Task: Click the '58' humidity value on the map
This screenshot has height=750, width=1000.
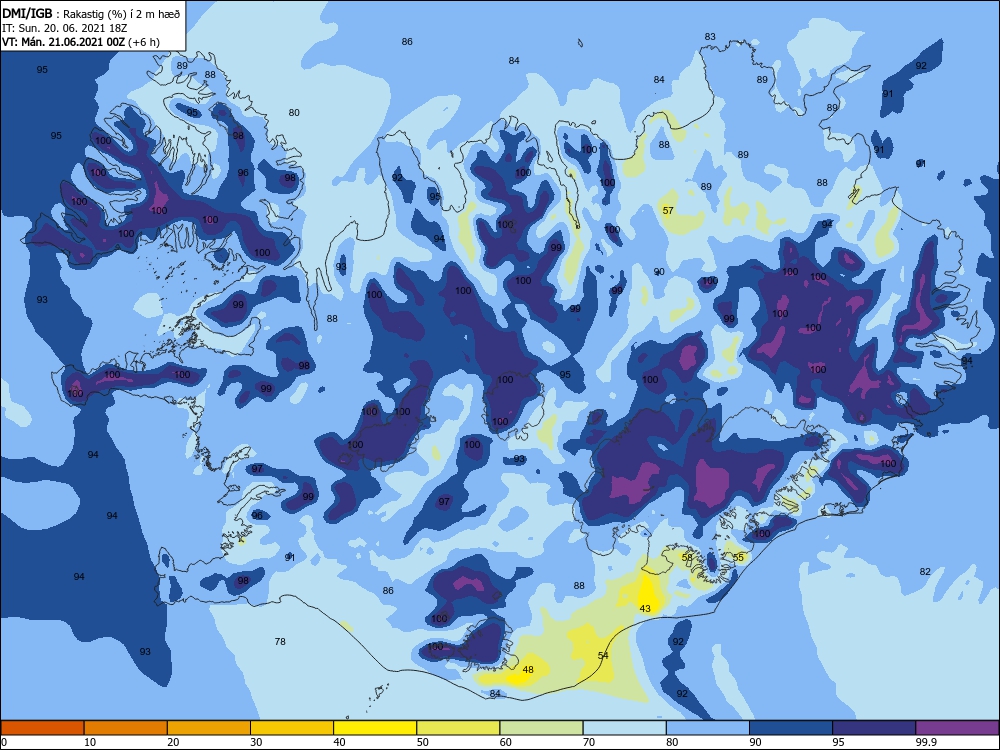Action: [x=687, y=557]
